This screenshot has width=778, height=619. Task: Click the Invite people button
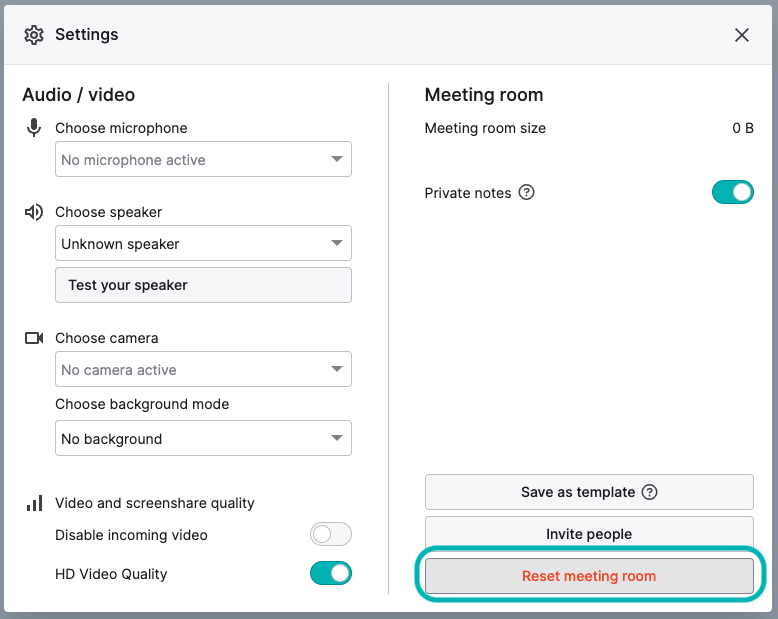pos(589,532)
